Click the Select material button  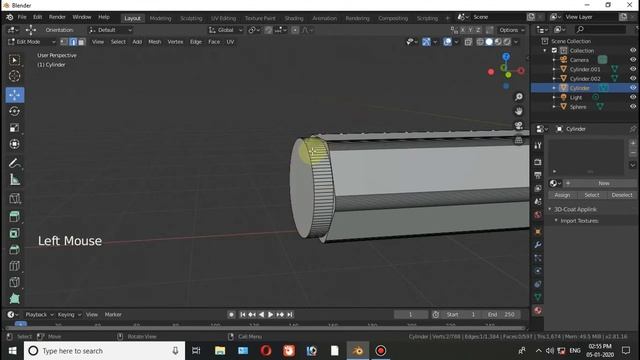pyautogui.click(x=591, y=195)
